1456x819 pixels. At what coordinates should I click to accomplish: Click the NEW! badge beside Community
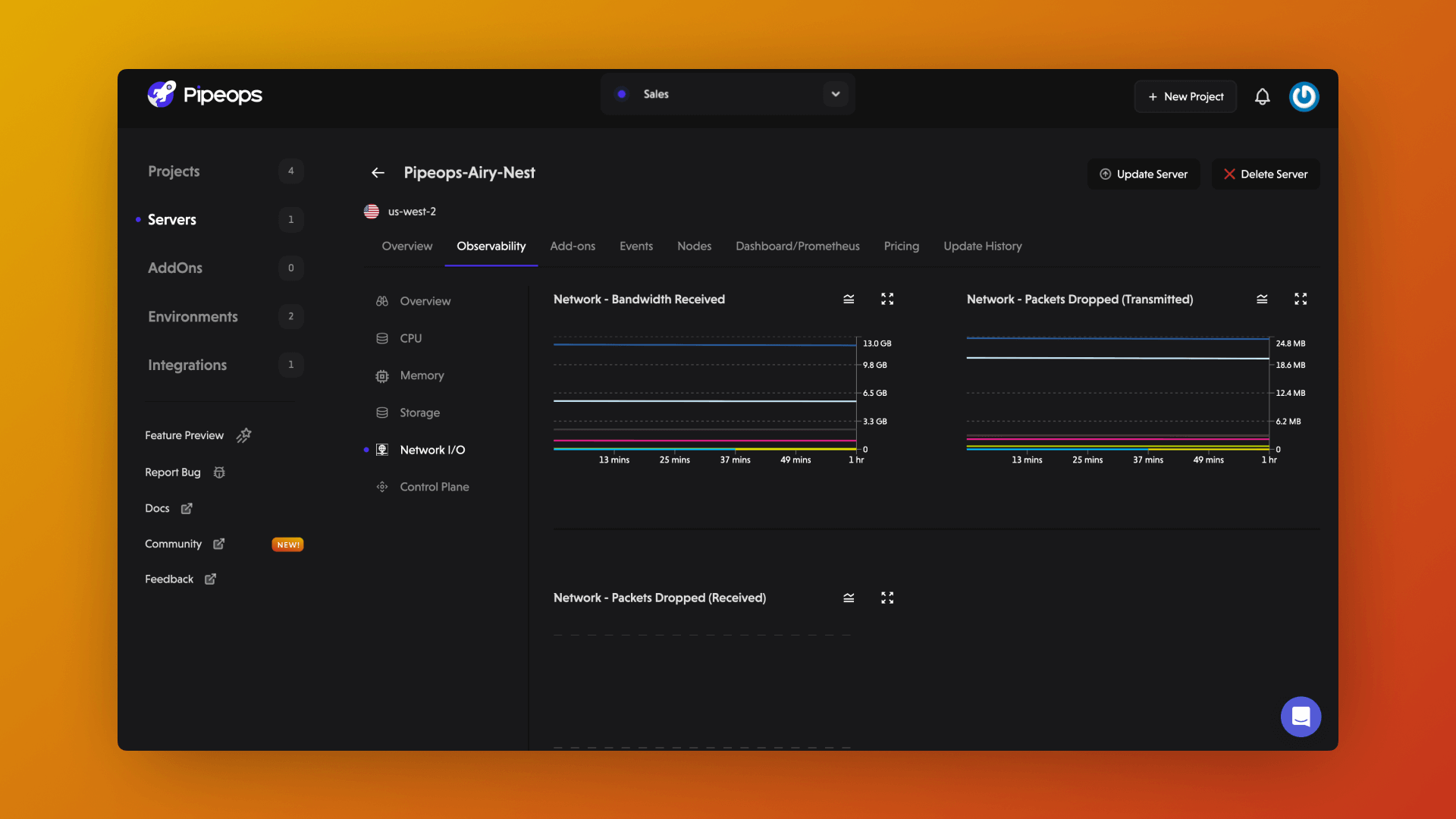(x=287, y=544)
